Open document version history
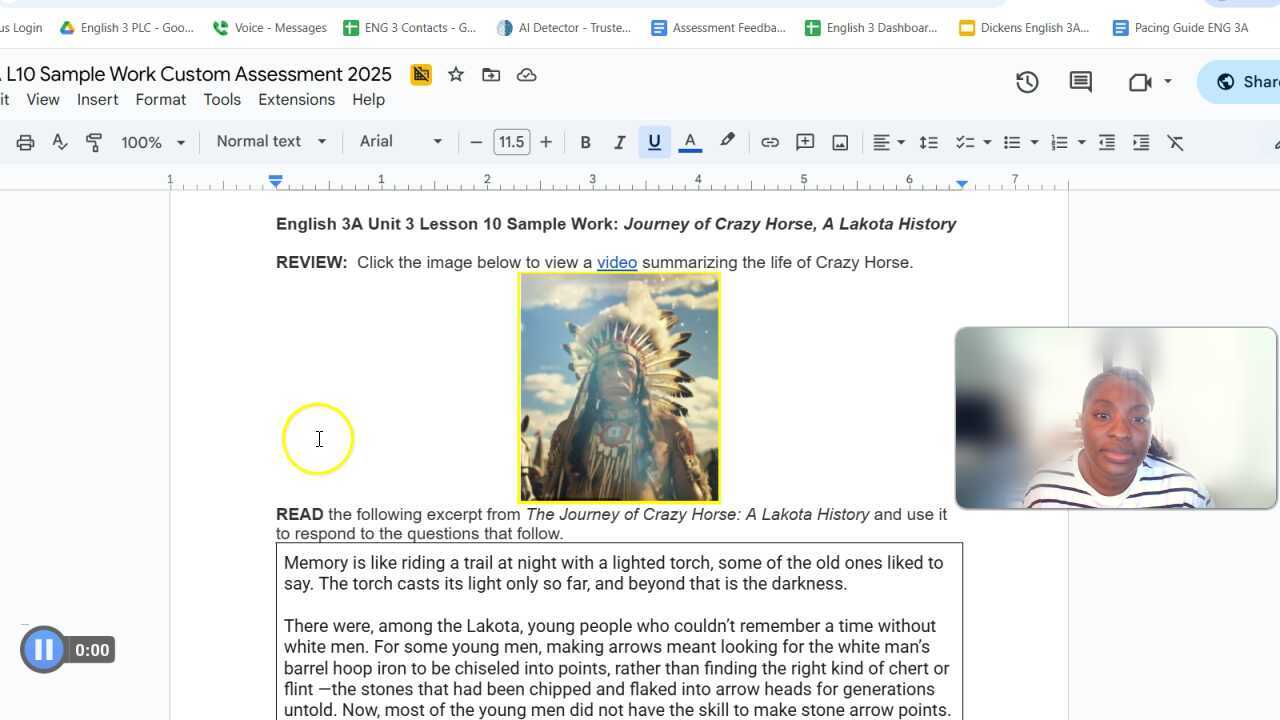This screenshot has height=720, width=1280. click(x=1027, y=82)
